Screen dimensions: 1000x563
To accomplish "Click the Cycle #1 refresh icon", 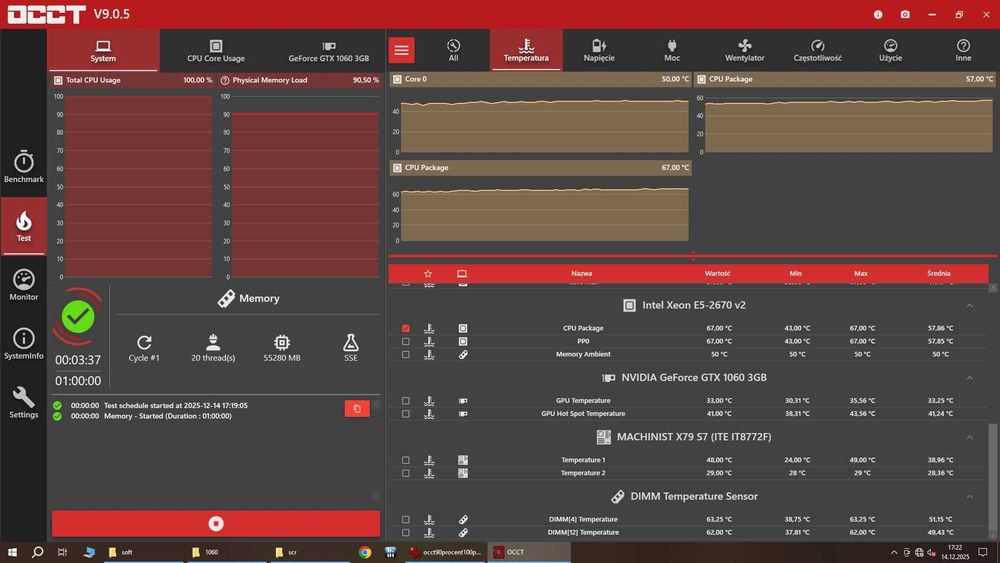I will click(x=144, y=342).
